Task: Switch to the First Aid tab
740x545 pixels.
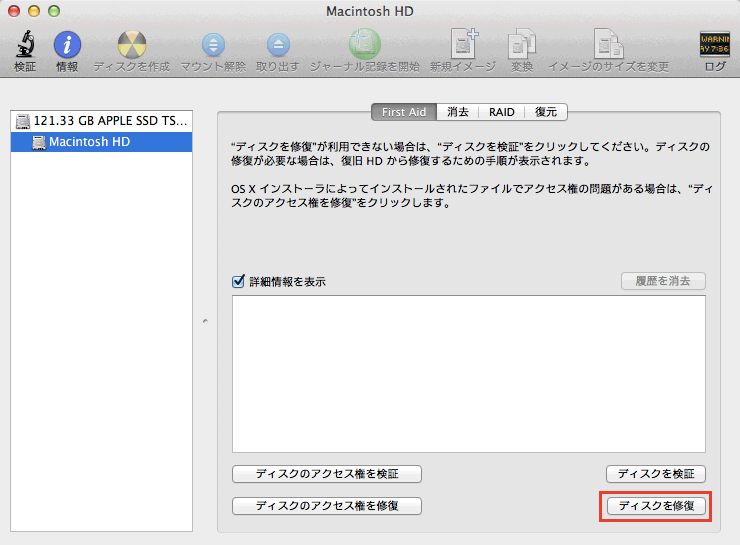Action: (x=404, y=112)
